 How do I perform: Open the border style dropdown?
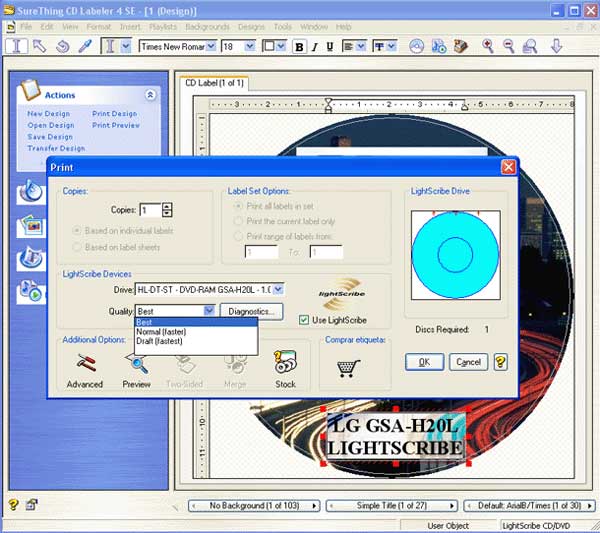point(281,47)
